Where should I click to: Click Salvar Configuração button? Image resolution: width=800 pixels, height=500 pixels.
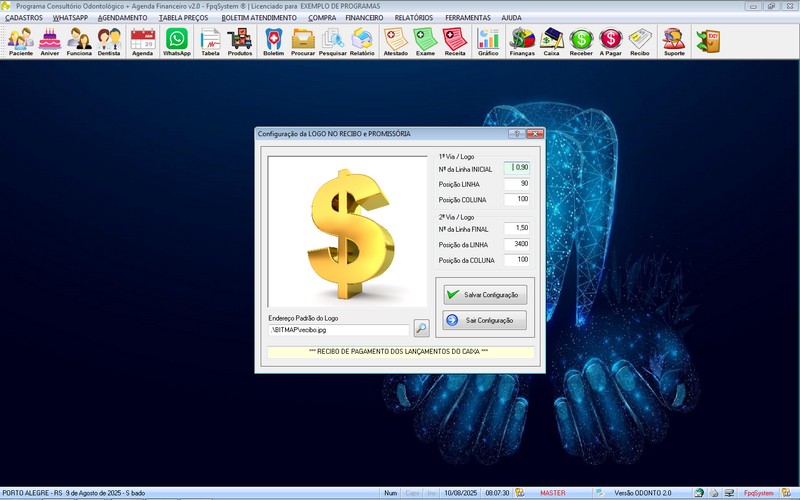(485, 295)
